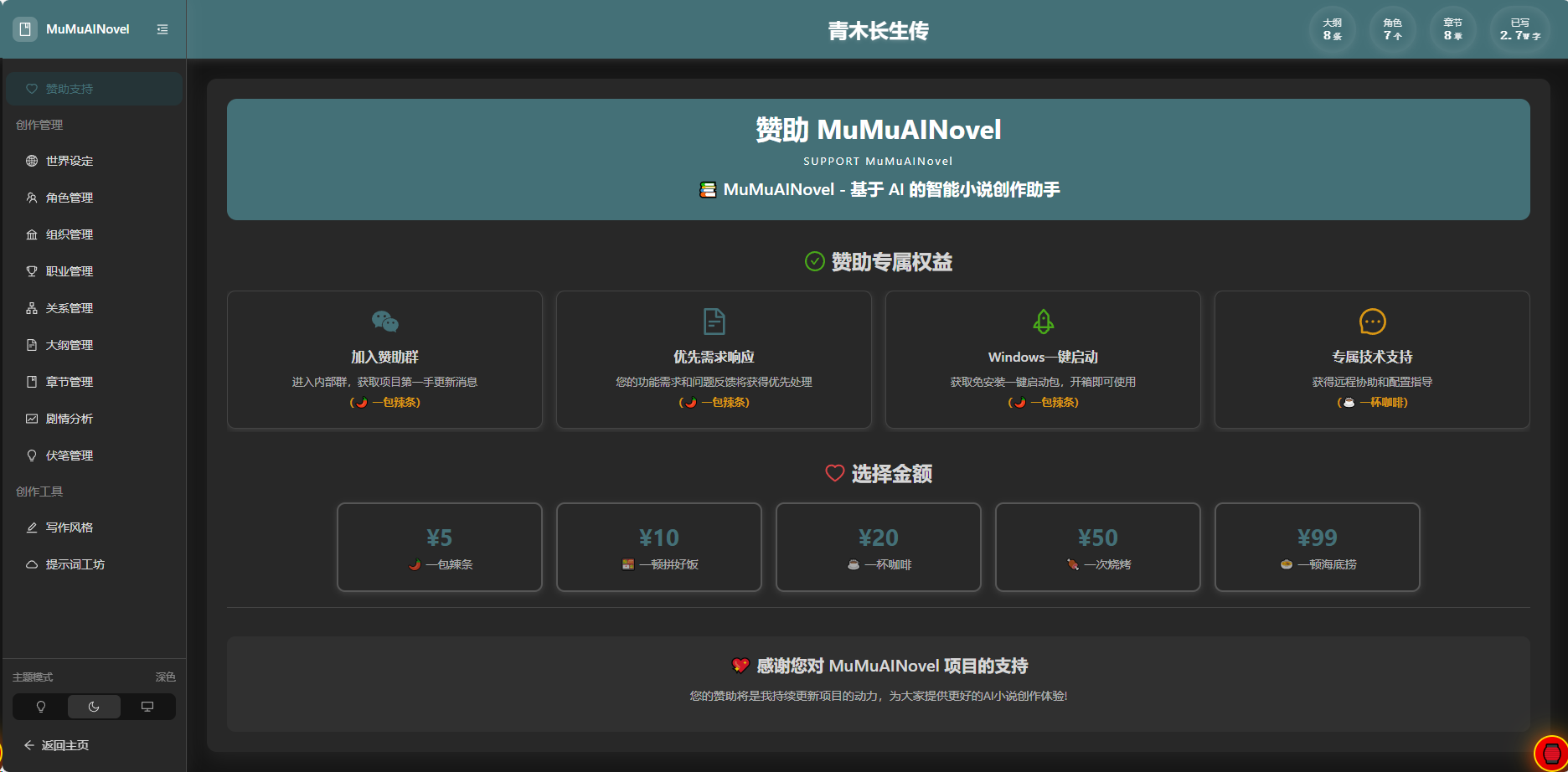This screenshot has height=772, width=1568.
Task: Open 世界设定 in the sidebar
Action: [94, 161]
